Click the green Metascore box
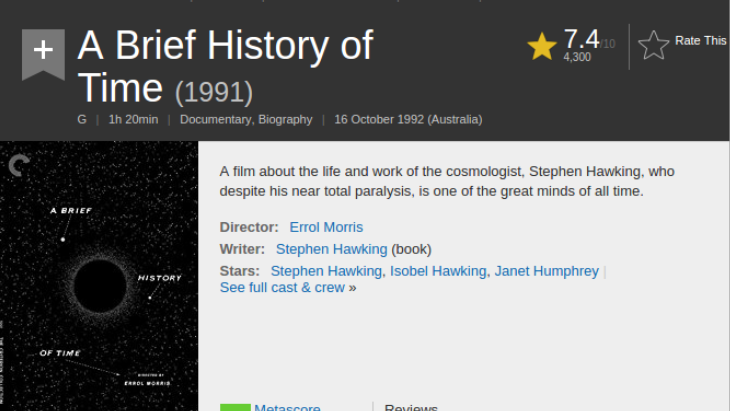Screen dimensions: 730x411 [x=235, y=407]
